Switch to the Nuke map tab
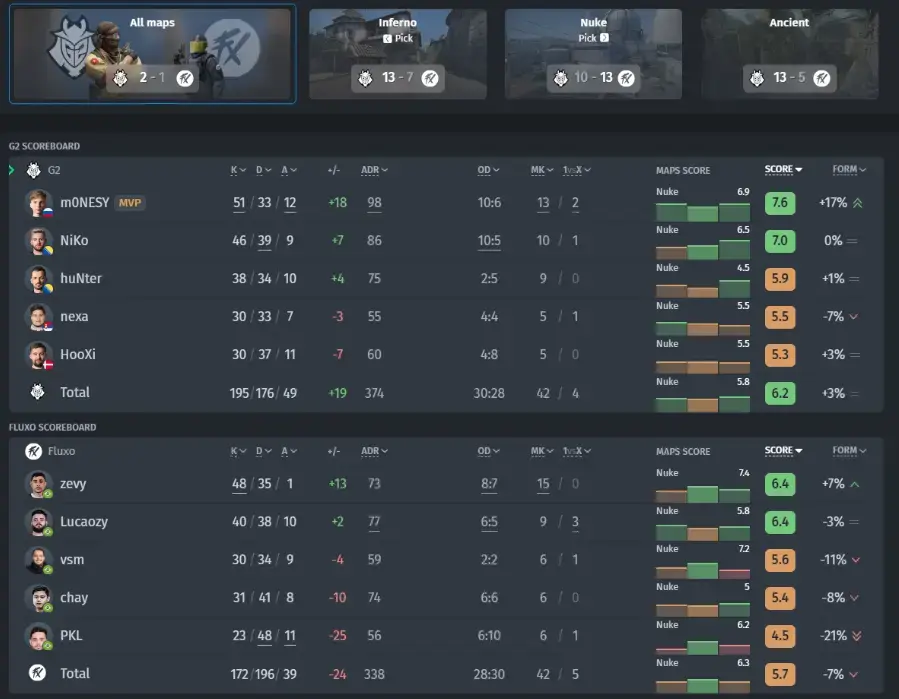The image size is (899, 699). (x=593, y=54)
